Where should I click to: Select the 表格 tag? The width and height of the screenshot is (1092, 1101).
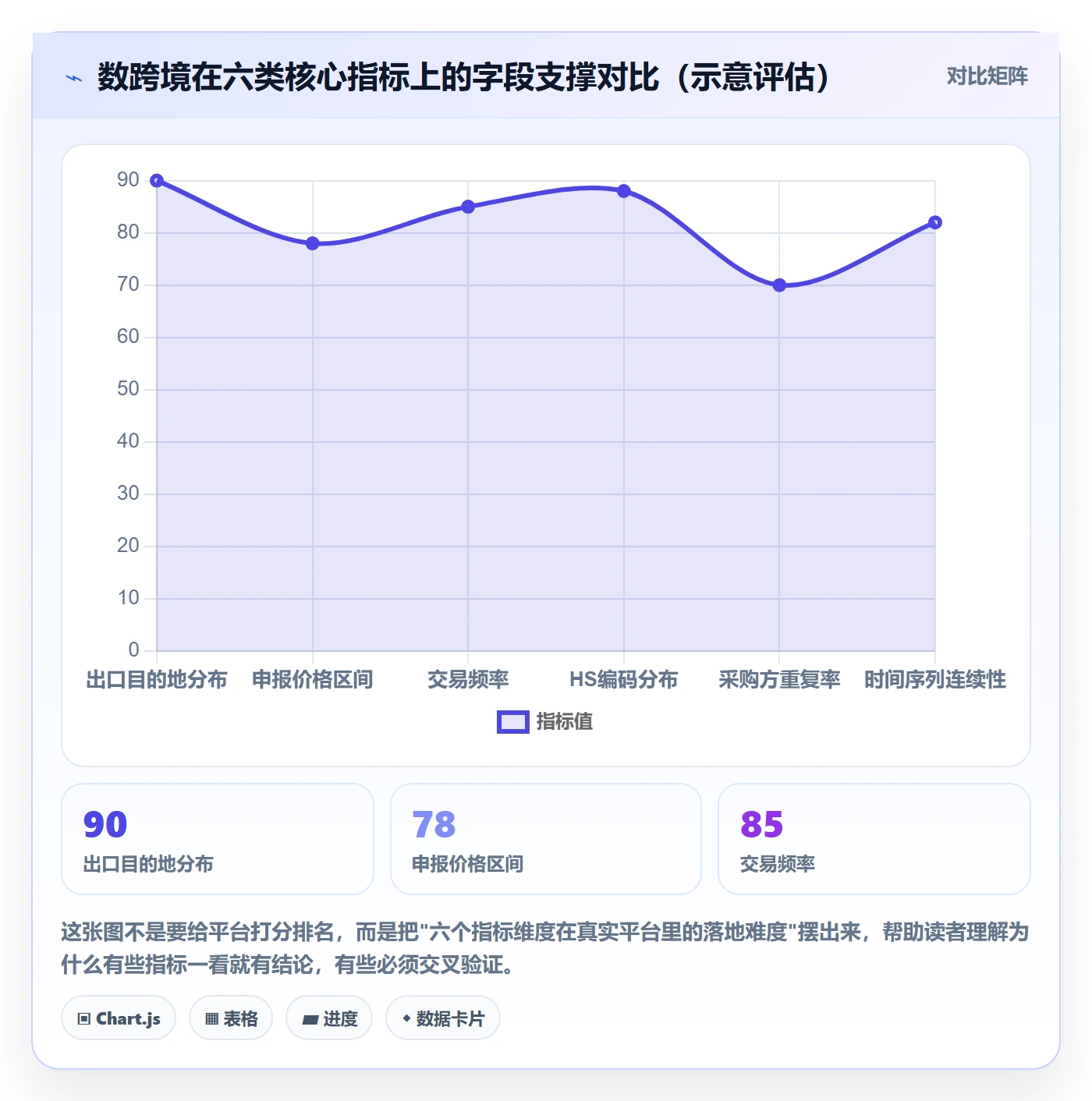(231, 1018)
